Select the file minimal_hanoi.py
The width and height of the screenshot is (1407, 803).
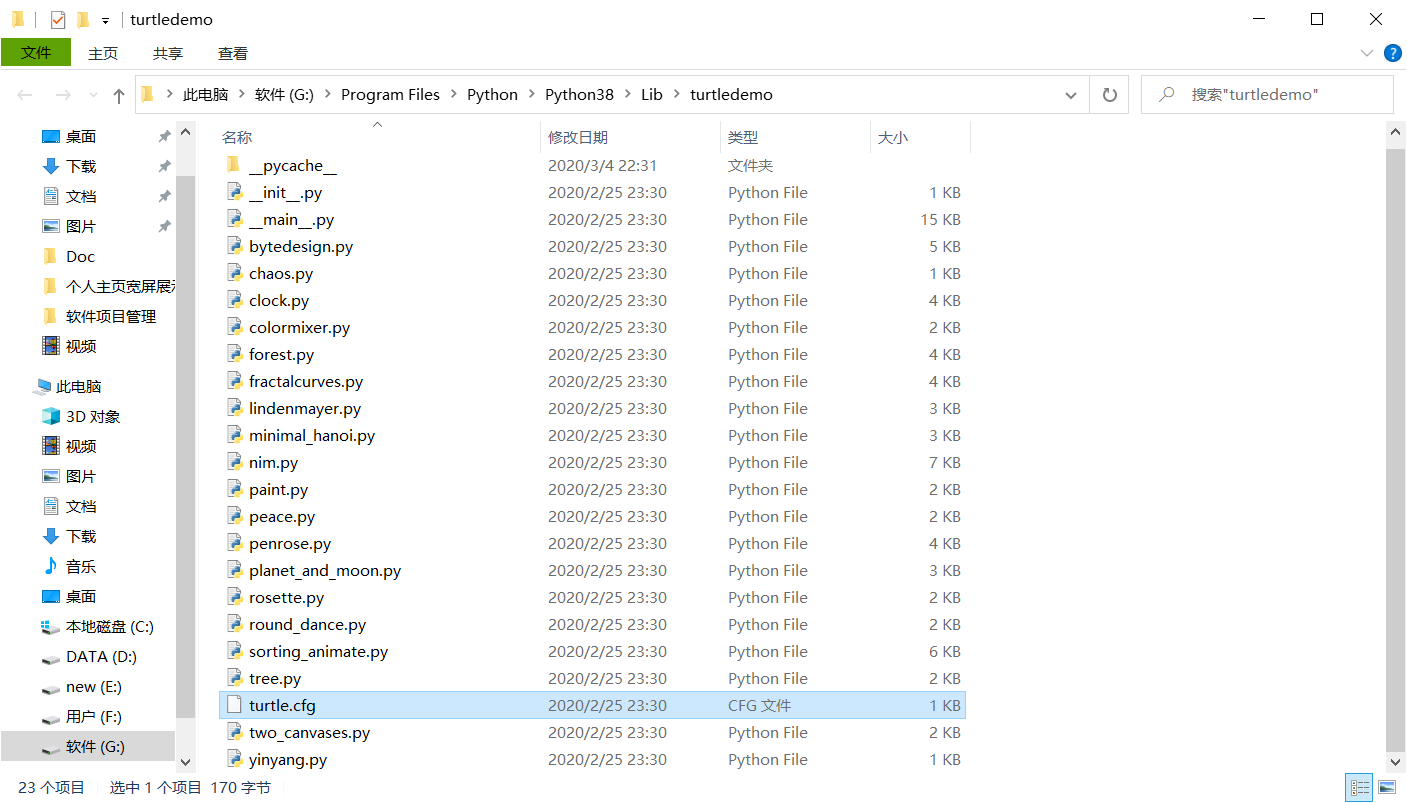point(312,435)
